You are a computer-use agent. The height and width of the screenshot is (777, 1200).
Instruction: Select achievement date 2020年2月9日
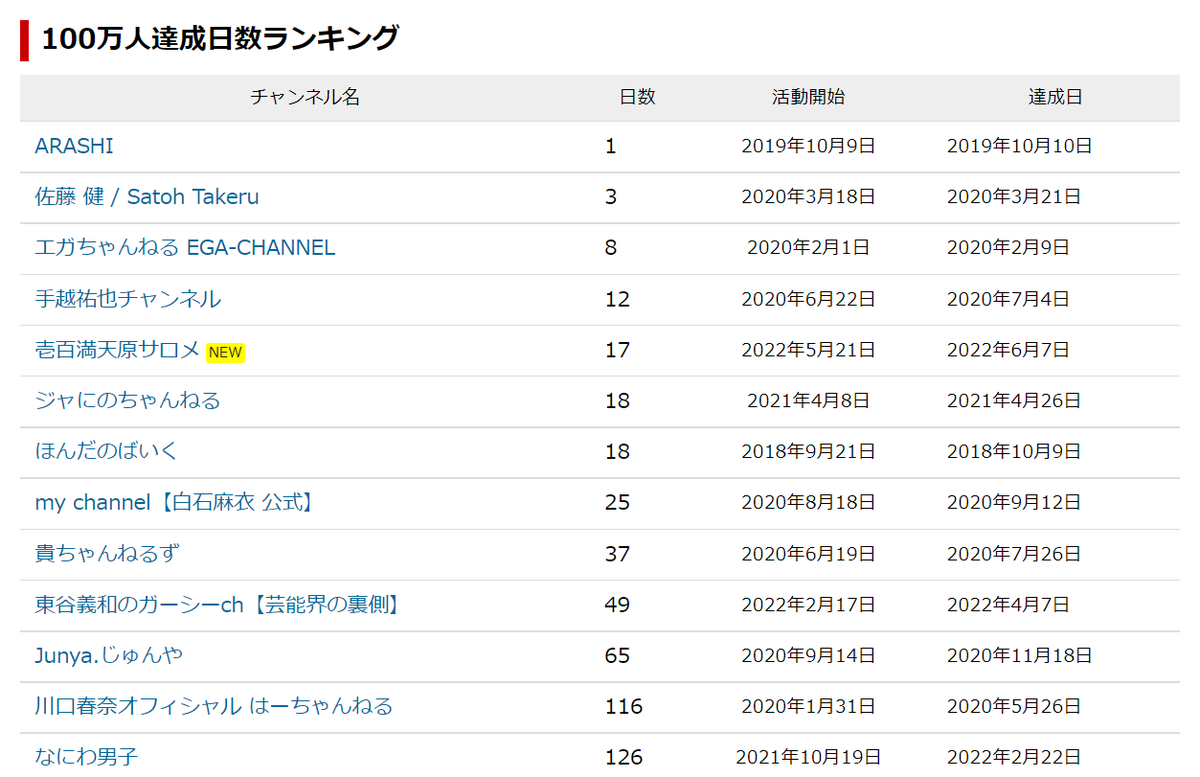(1008, 248)
